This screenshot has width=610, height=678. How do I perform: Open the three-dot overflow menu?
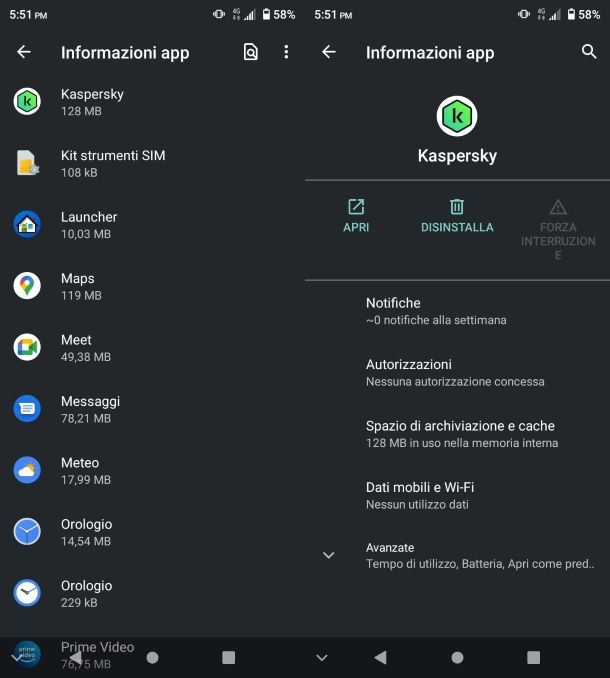tap(286, 52)
